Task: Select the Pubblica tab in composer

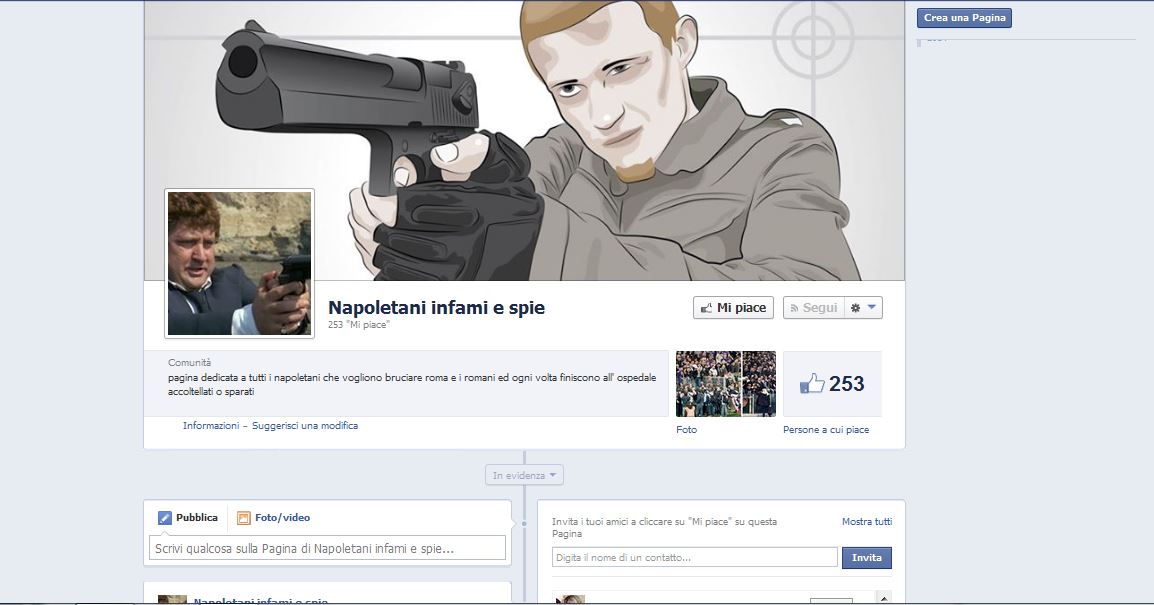Action: tap(188, 518)
